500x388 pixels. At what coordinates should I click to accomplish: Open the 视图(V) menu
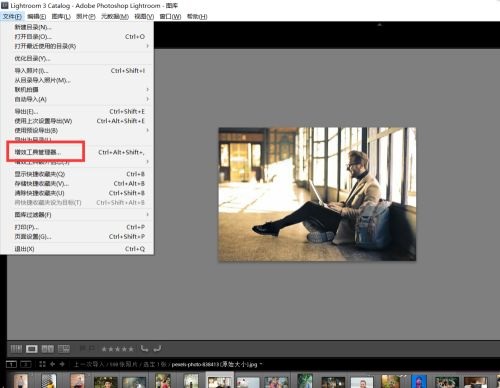point(144,16)
